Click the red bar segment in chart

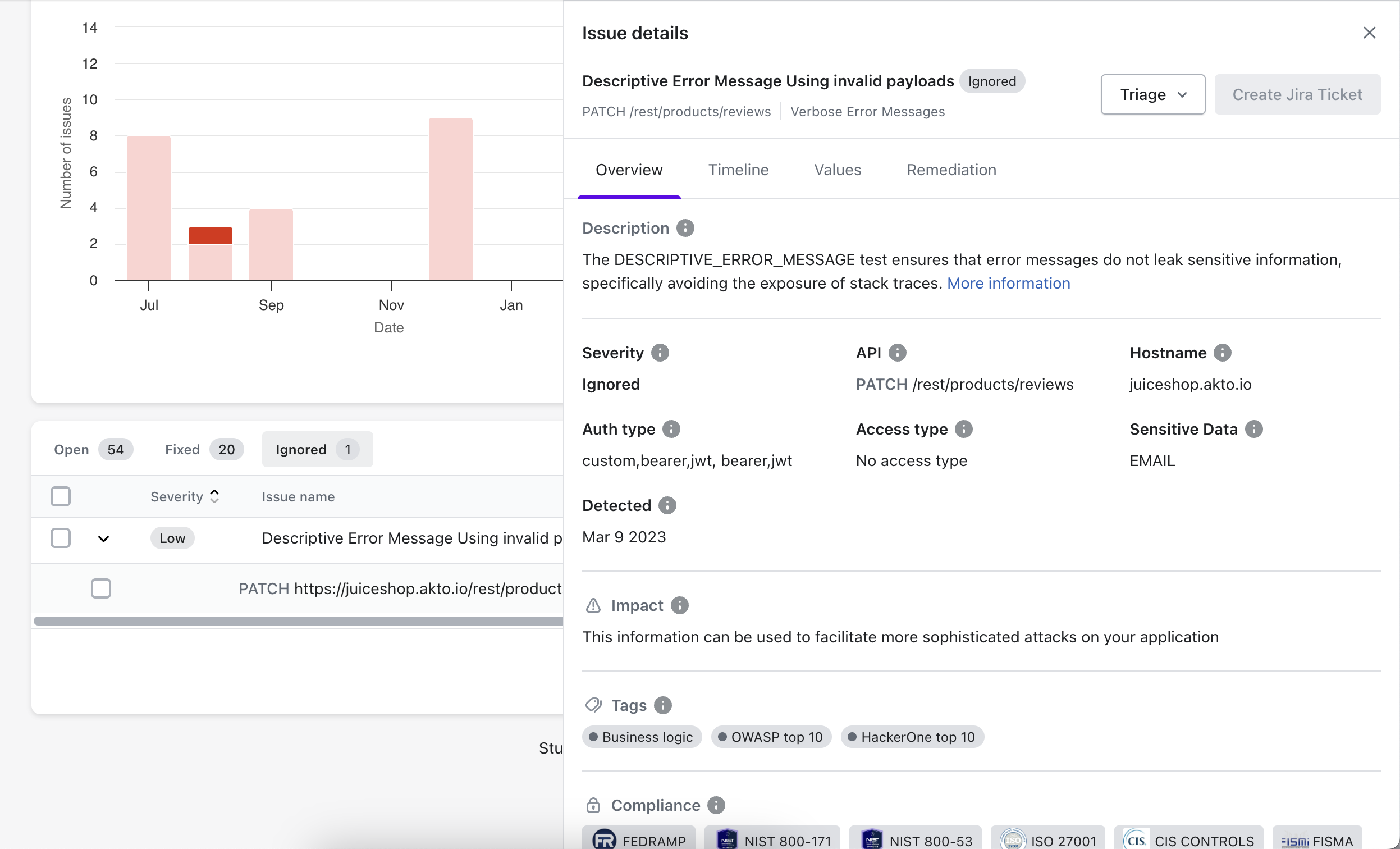pos(211,235)
